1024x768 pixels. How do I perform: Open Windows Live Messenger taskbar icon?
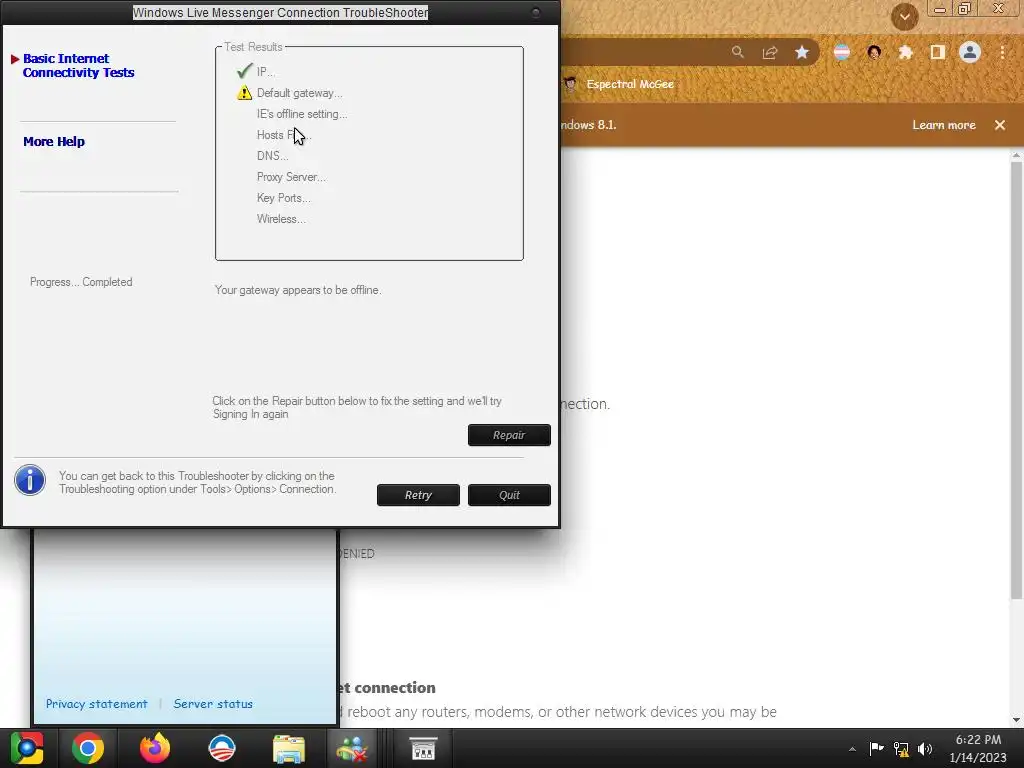(x=352, y=748)
